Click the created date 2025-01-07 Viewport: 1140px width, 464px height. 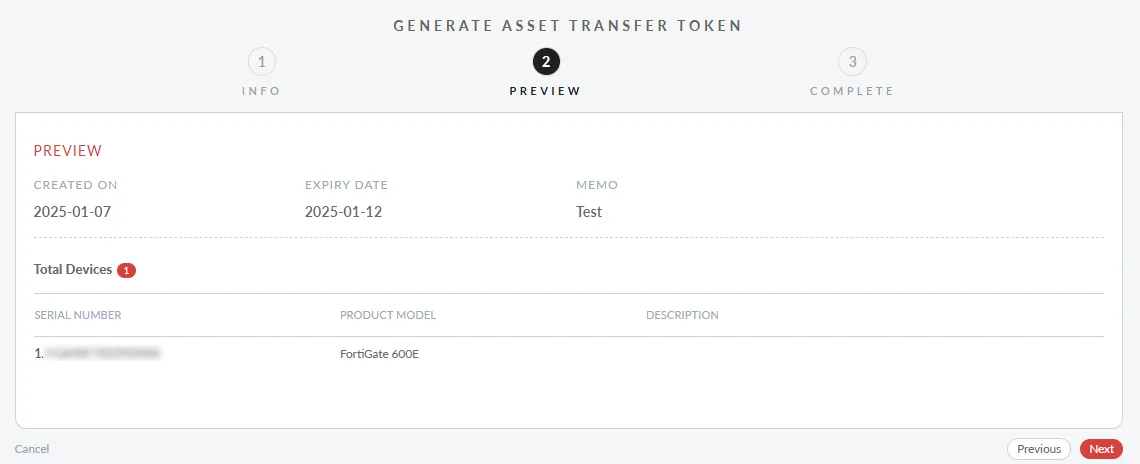[x=72, y=212]
